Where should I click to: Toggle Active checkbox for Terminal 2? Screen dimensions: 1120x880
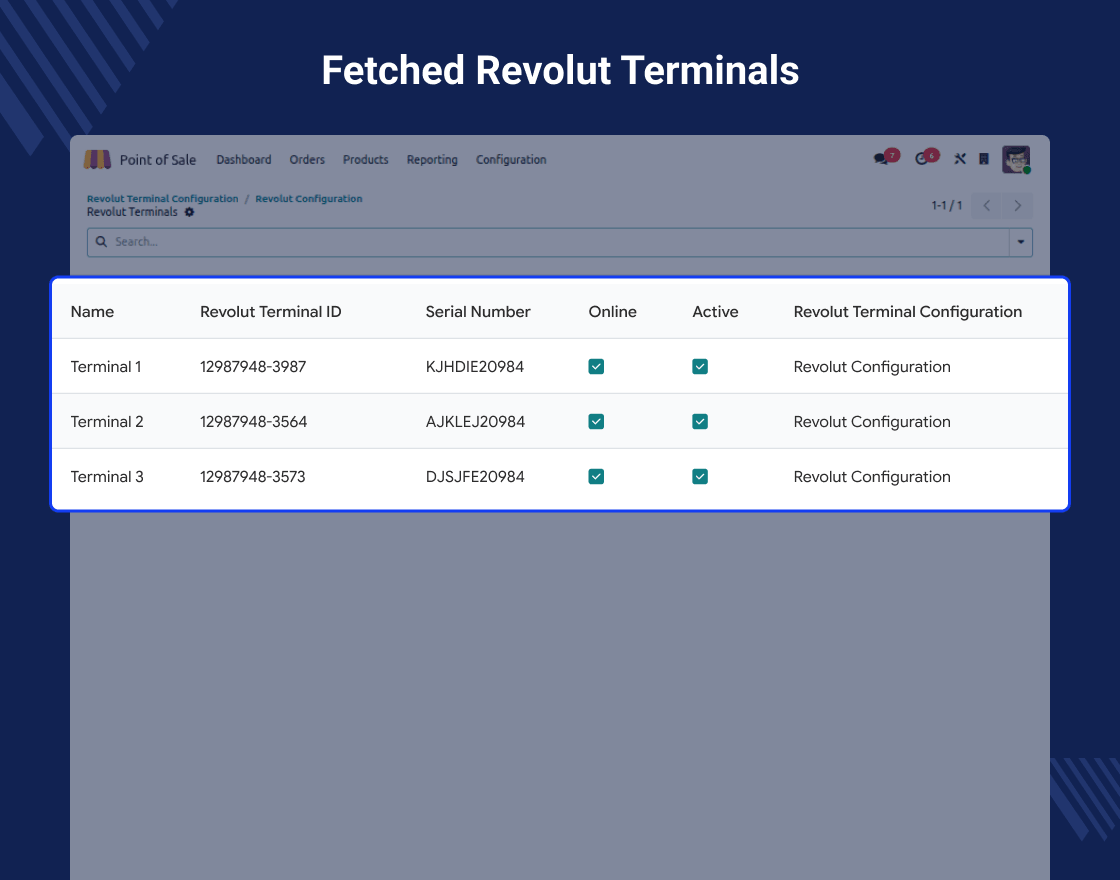pyautogui.click(x=700, y=421)
